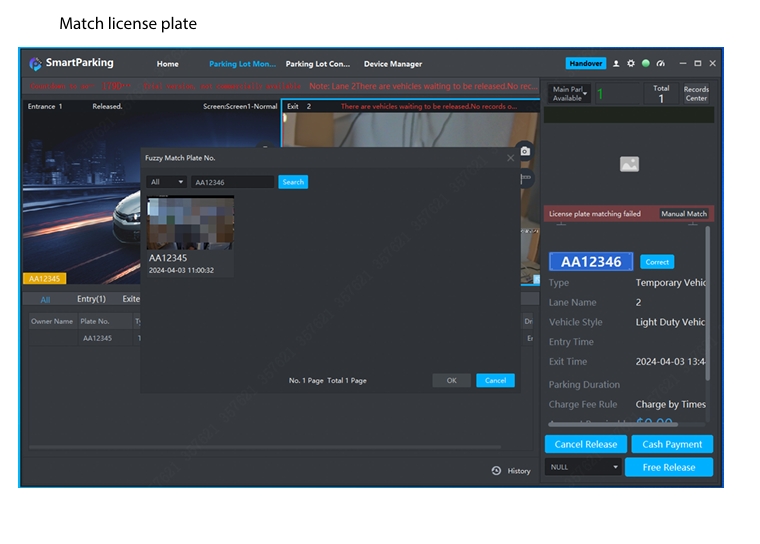The image size is (760, 544).
Task: Open the Device Manager tab
Action: pos(392,64)
